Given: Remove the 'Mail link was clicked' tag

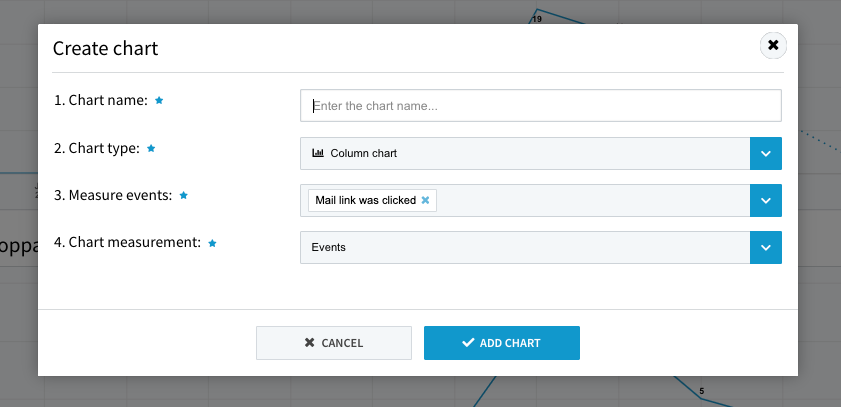Looking at the screenshot, I should [425, 200].
